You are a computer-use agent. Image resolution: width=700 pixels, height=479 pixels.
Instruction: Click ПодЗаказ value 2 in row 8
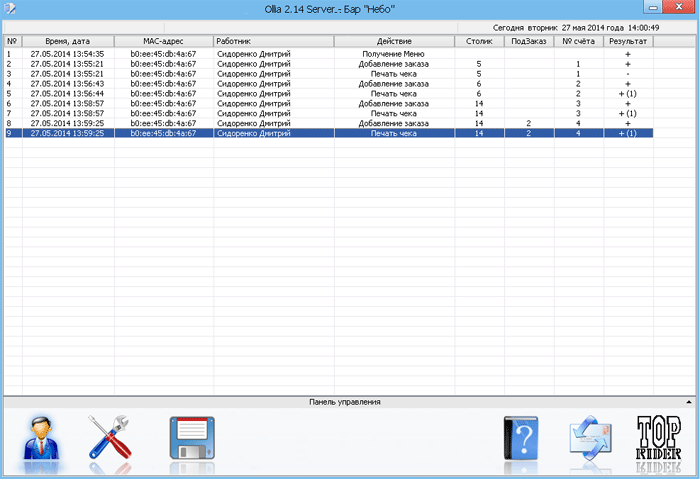pyautogui.click(x=529, y=123)
